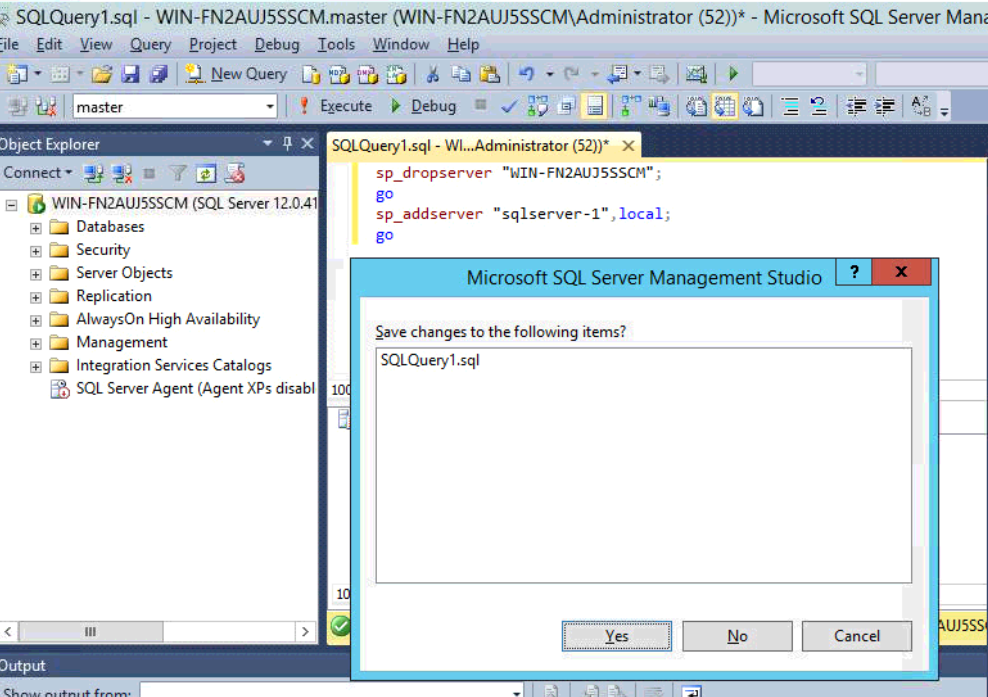Open the Query menu
Image resolution: width=988 pixels, height=697 pixels.
(x=150, y=45)
